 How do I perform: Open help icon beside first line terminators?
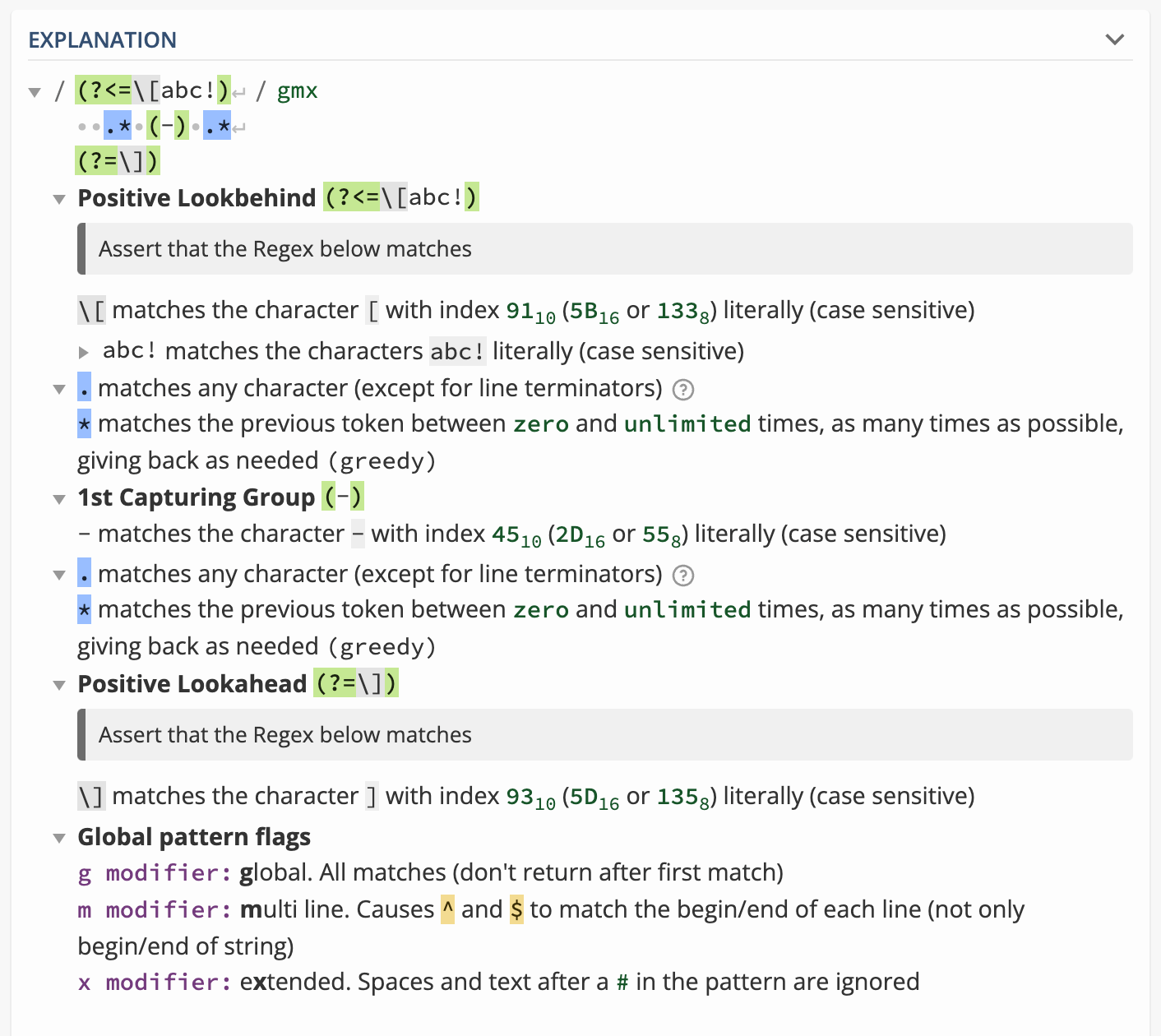tap(683, 390)
